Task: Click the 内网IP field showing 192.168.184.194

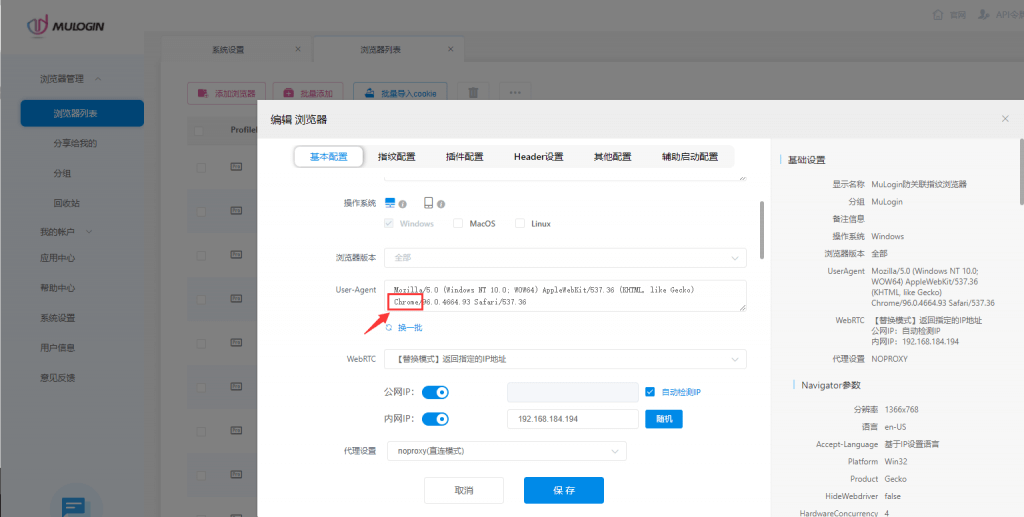Action: pos(573,419)
